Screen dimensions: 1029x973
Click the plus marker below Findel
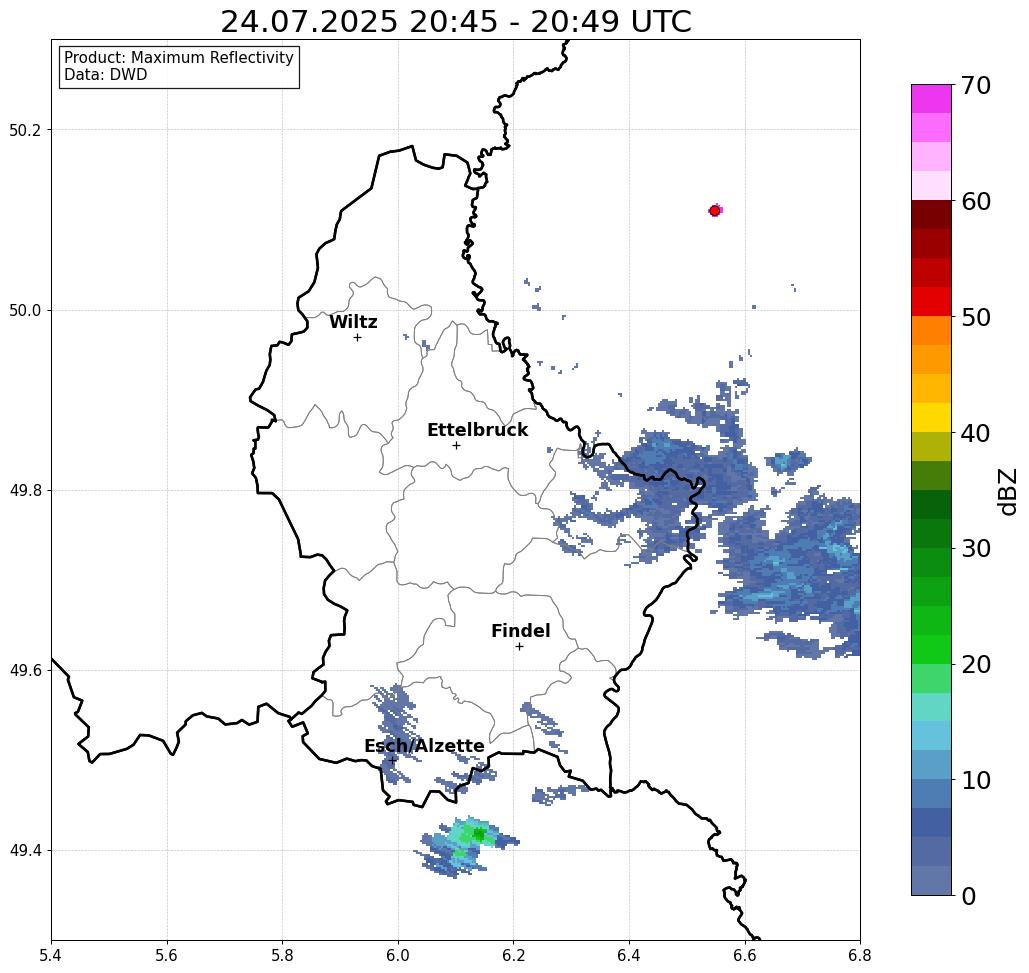tap(519, 646)
